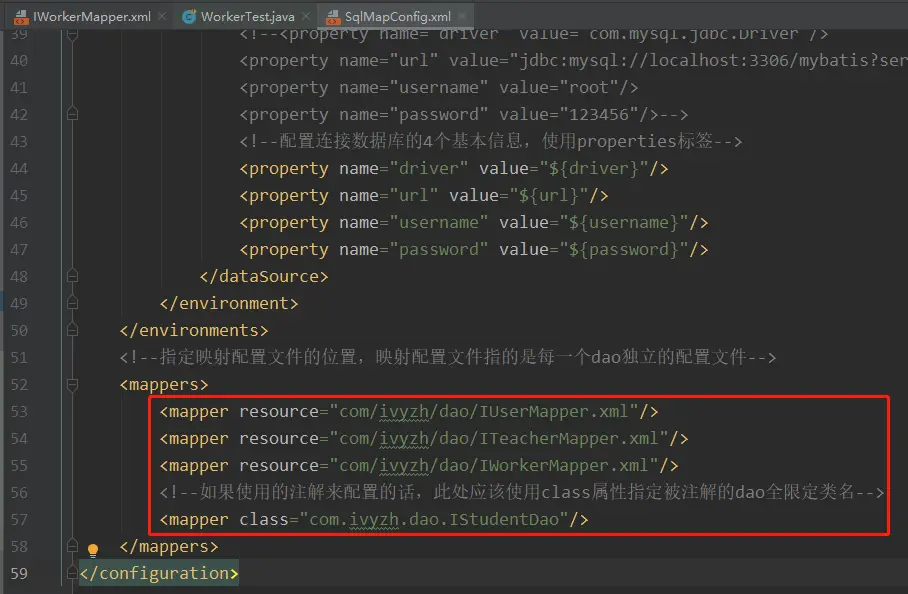This screenshot has width=908, height=594.
Task: Close the IWorkerMapper.xml tab
Action: coord(163,16)
